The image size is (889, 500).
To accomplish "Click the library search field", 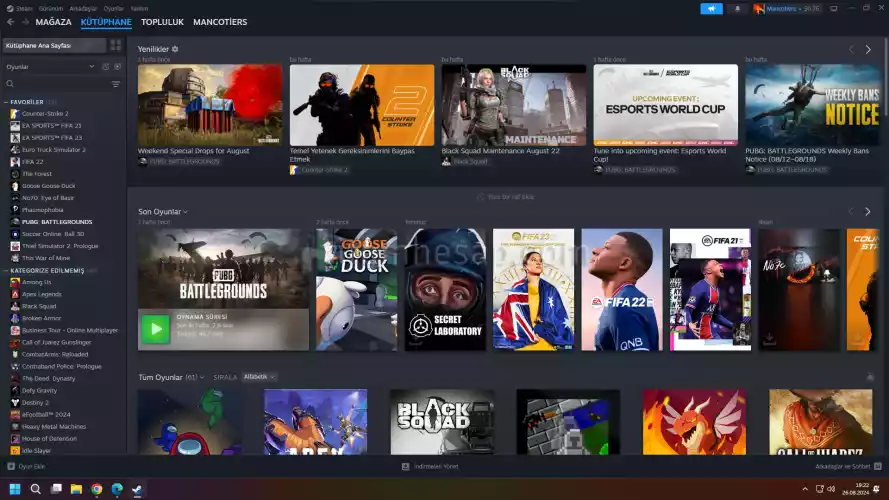I will [55, 84].
